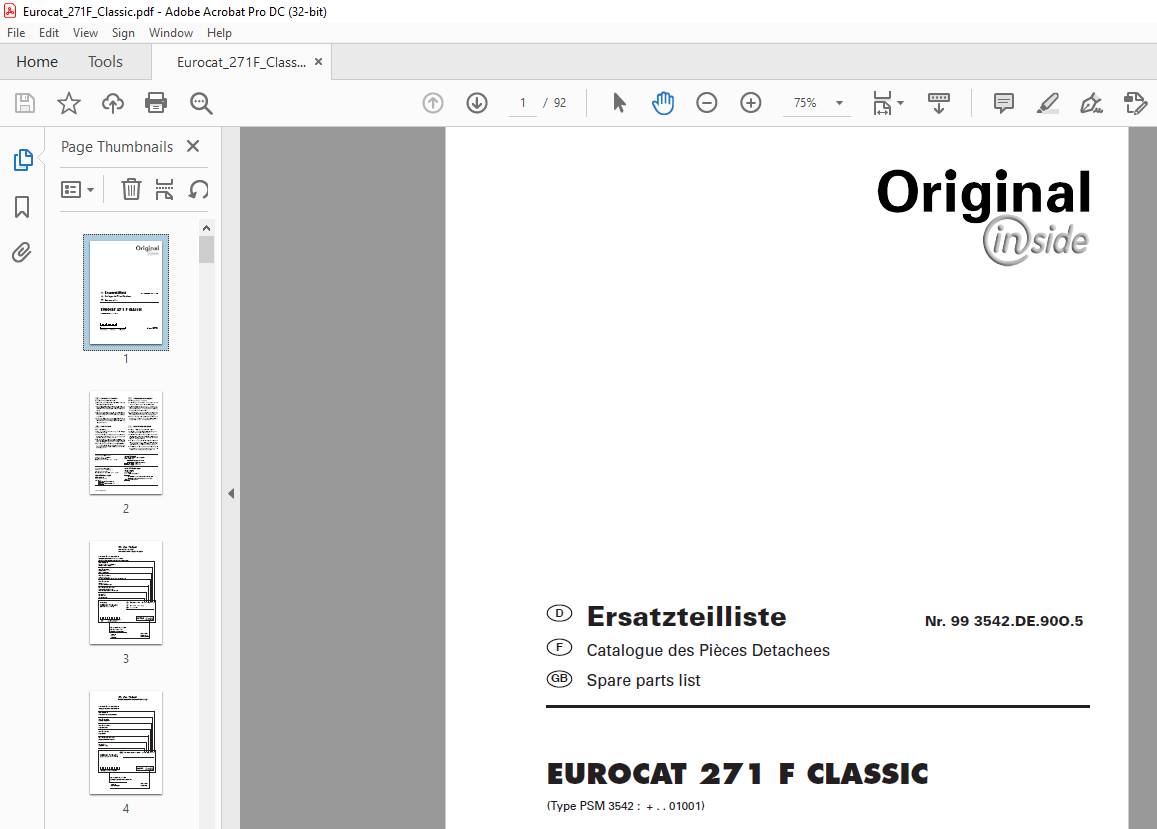Image resolution: width=1157 pixels, height=829 pixels.
Task: Open the File menu
Action: click(16, 32)
